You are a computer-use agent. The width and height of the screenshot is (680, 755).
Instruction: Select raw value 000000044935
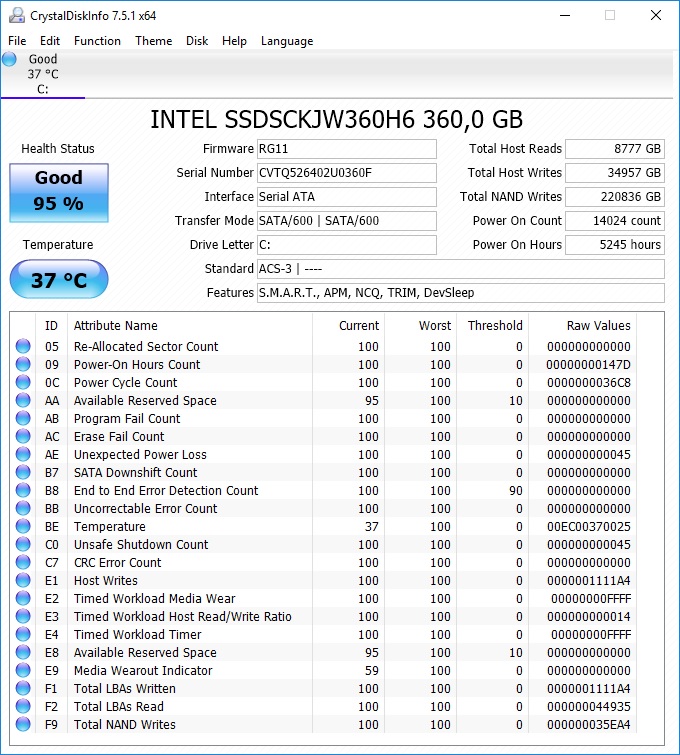click(588, 706)
